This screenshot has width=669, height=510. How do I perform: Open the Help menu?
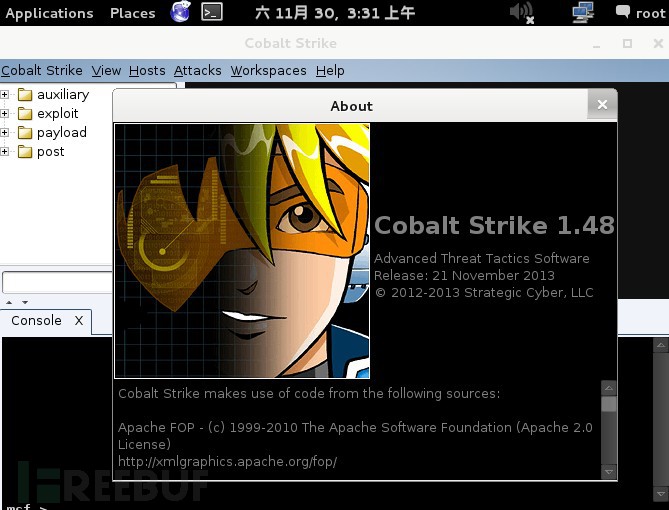[x=330, y=70]
